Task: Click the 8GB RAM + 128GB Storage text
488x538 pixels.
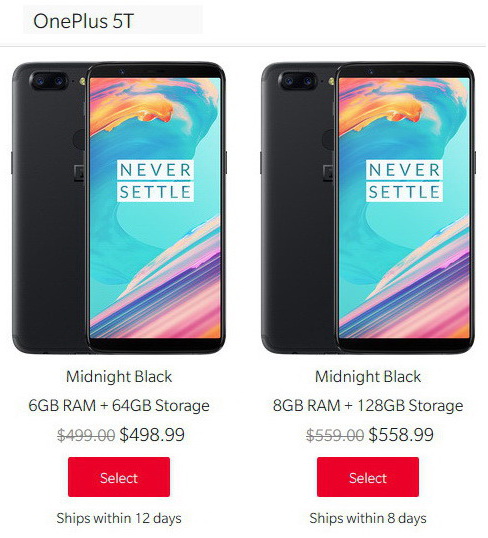Action: pyautogui.click(x=368, y=406)
